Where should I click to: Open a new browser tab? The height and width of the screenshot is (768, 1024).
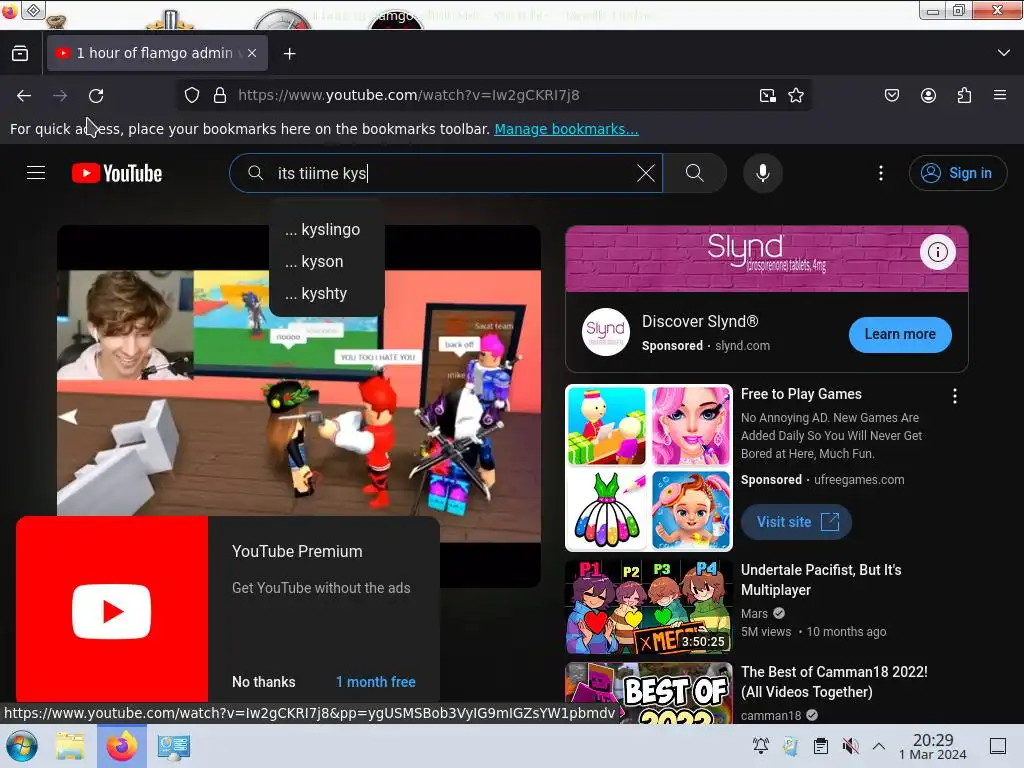click(289, 54)
